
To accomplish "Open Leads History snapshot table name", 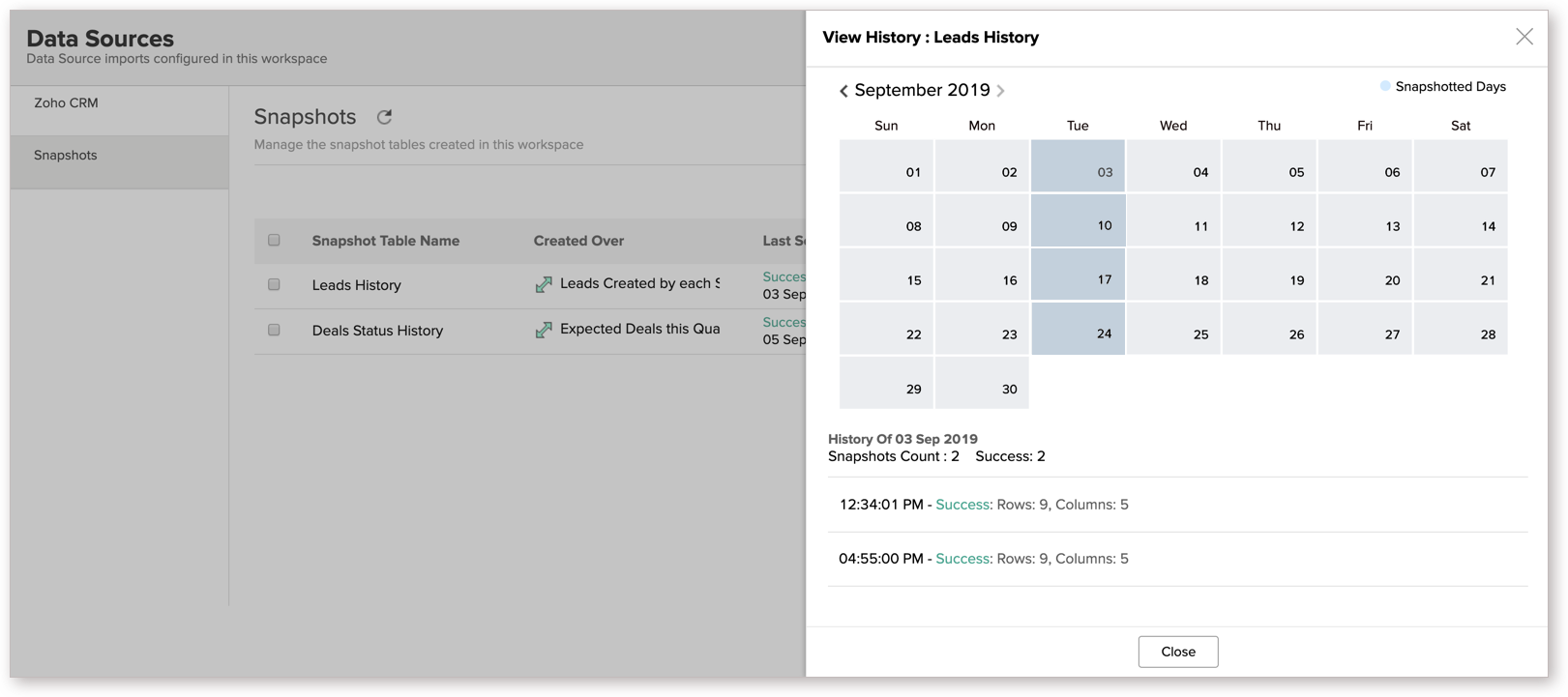I will 356,285.
